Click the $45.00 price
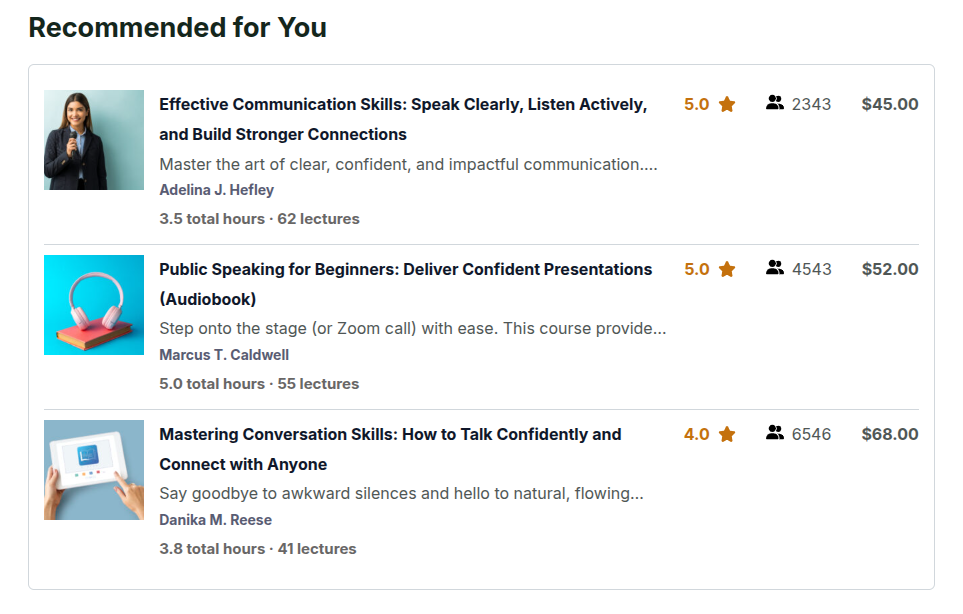 click(x=889, y=104)
